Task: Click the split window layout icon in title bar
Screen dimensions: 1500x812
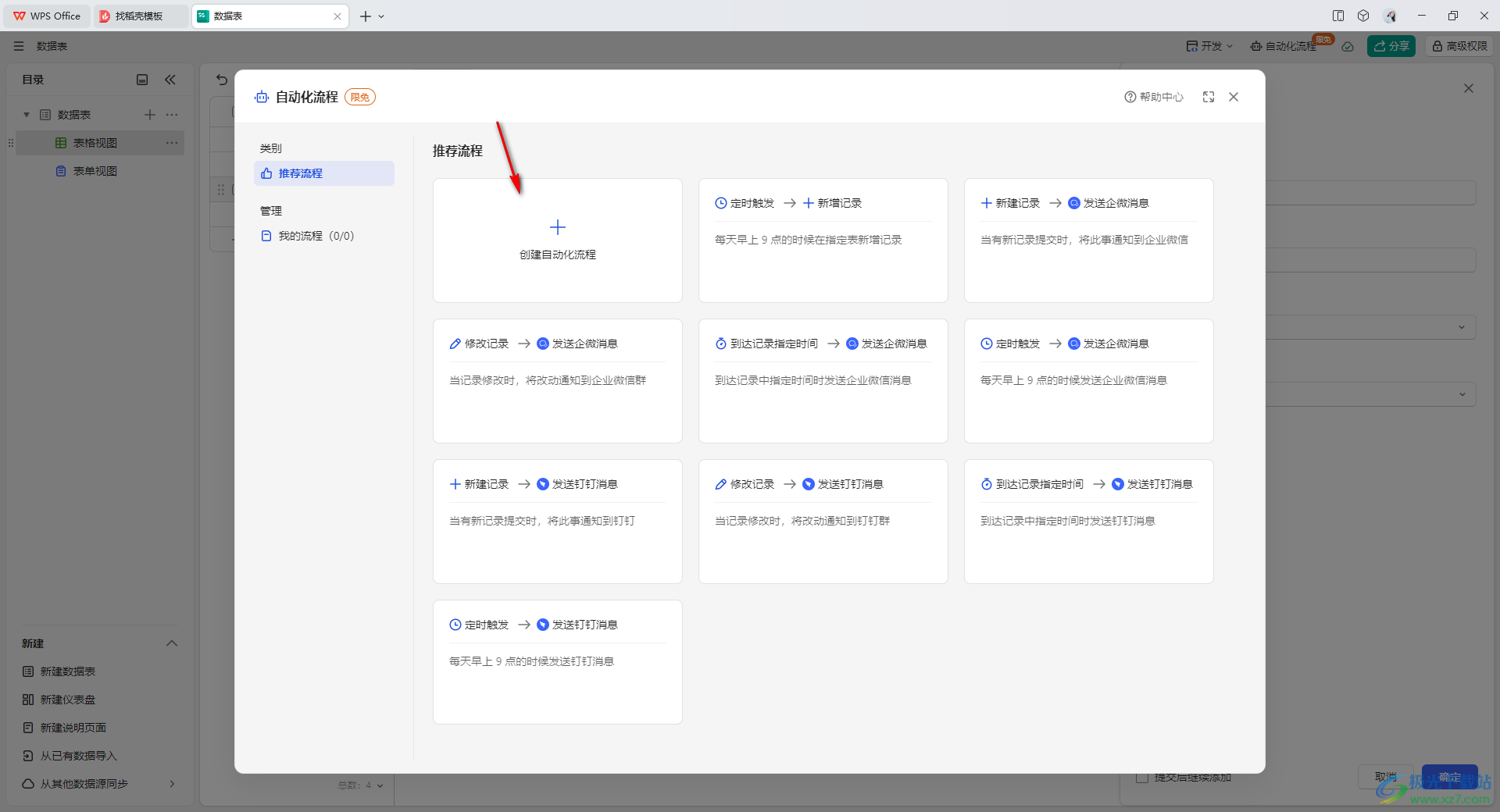Action: point(1338,16)
